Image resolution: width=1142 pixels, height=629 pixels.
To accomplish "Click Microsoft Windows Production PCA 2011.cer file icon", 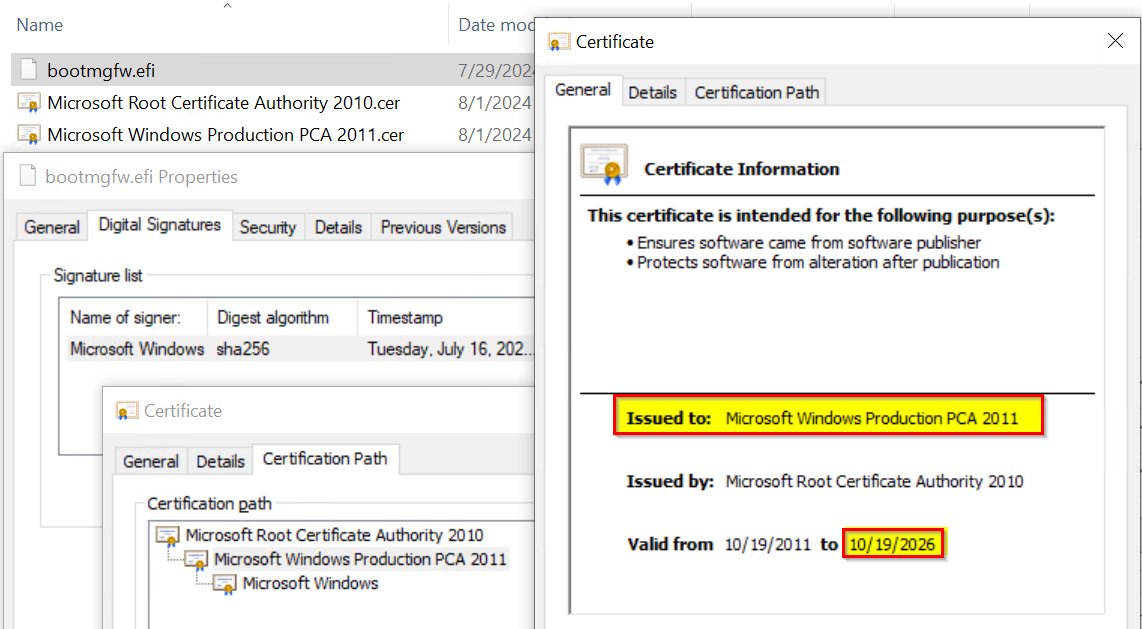I will [28, 135].
